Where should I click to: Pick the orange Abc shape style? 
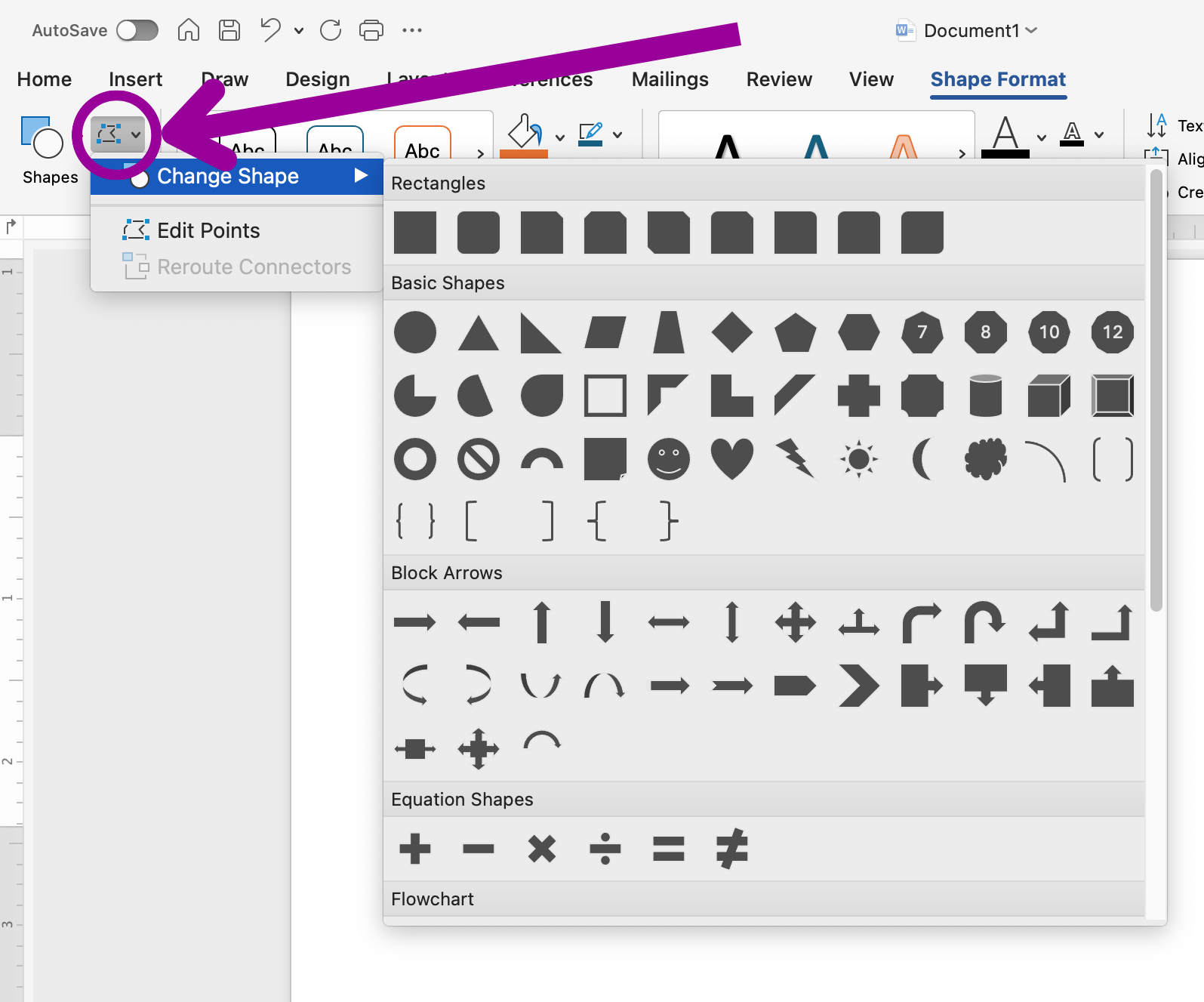pyautogui.click(x=423, y=143)
